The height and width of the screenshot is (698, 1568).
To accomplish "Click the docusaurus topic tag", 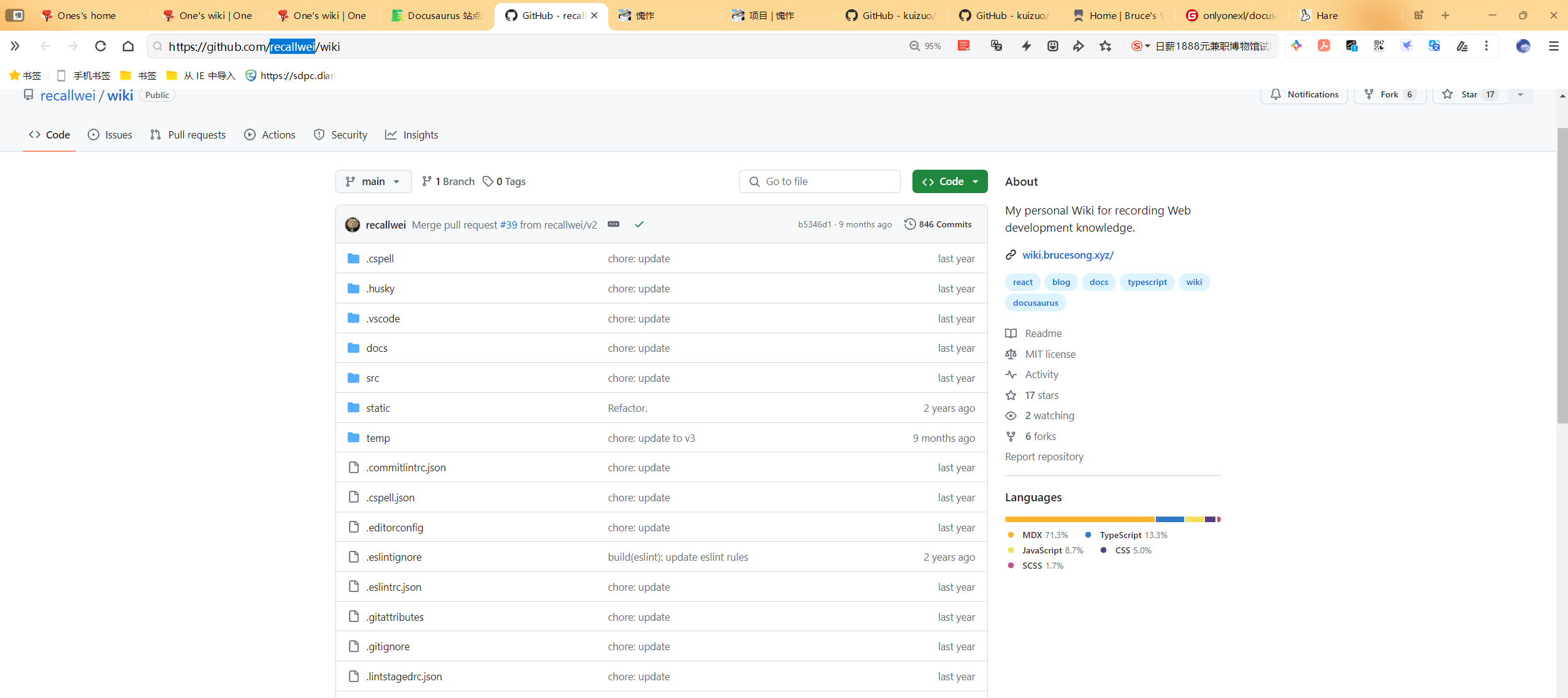I will [1035, 303].
